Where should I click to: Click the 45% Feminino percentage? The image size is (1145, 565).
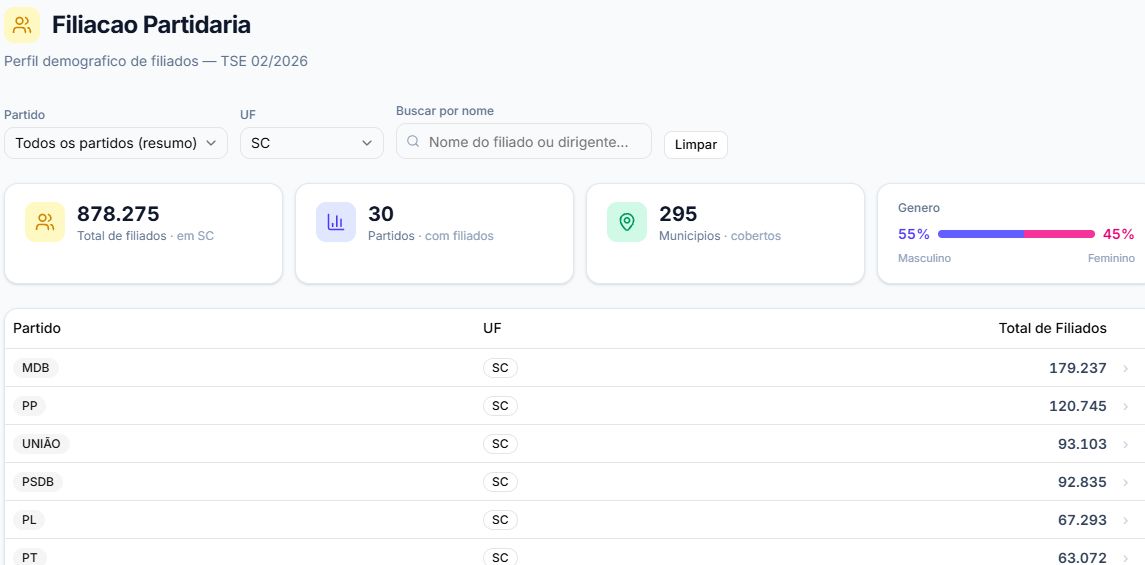(1119, 234)
